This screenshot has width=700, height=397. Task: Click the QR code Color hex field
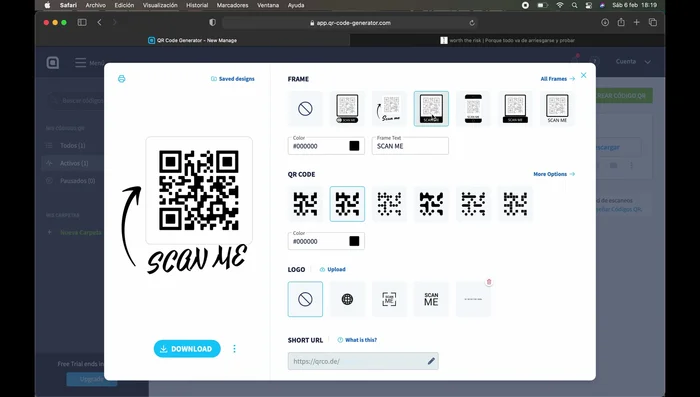[x=326, y=241]
